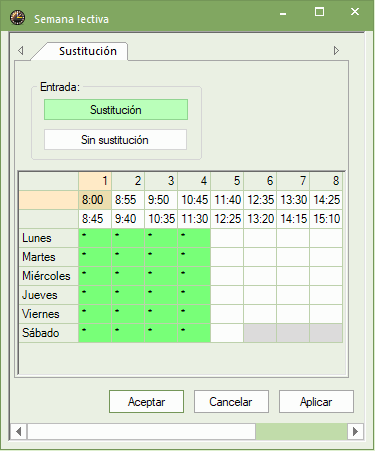
Task: Click the 8:55 start time cell
Action: [128, 200]
